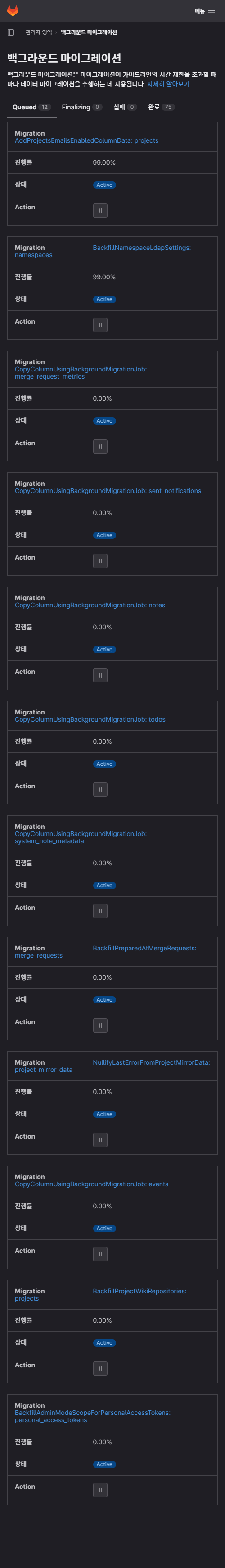Viewport: 225px width, 1568px height.
Task: Open NullifyLastErrorFromProjectMirrorData migration link
Action: point(112,1066)
